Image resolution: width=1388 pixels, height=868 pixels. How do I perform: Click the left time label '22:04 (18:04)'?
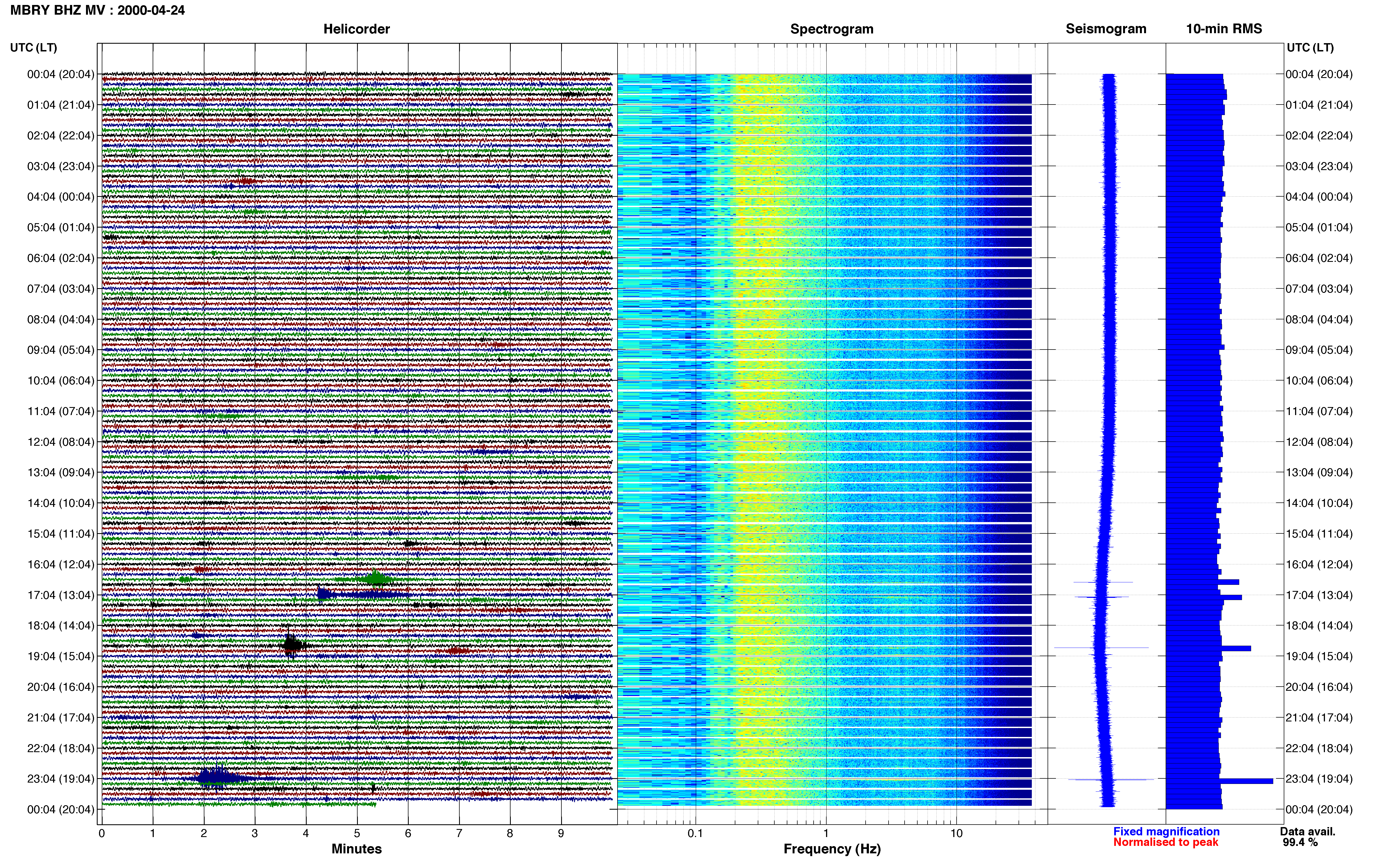[x=60, y=748]
